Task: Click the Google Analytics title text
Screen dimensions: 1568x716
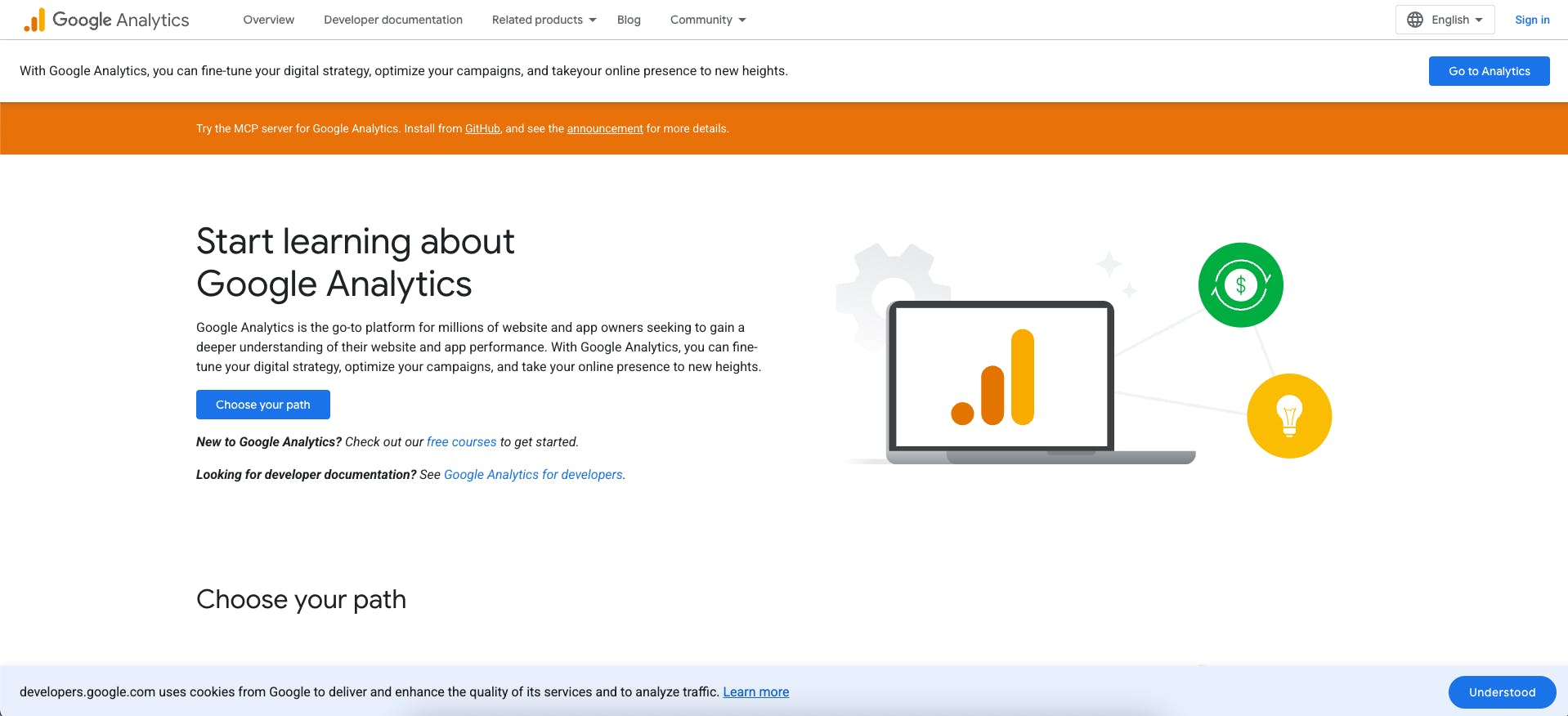Action: click(121, 20)
